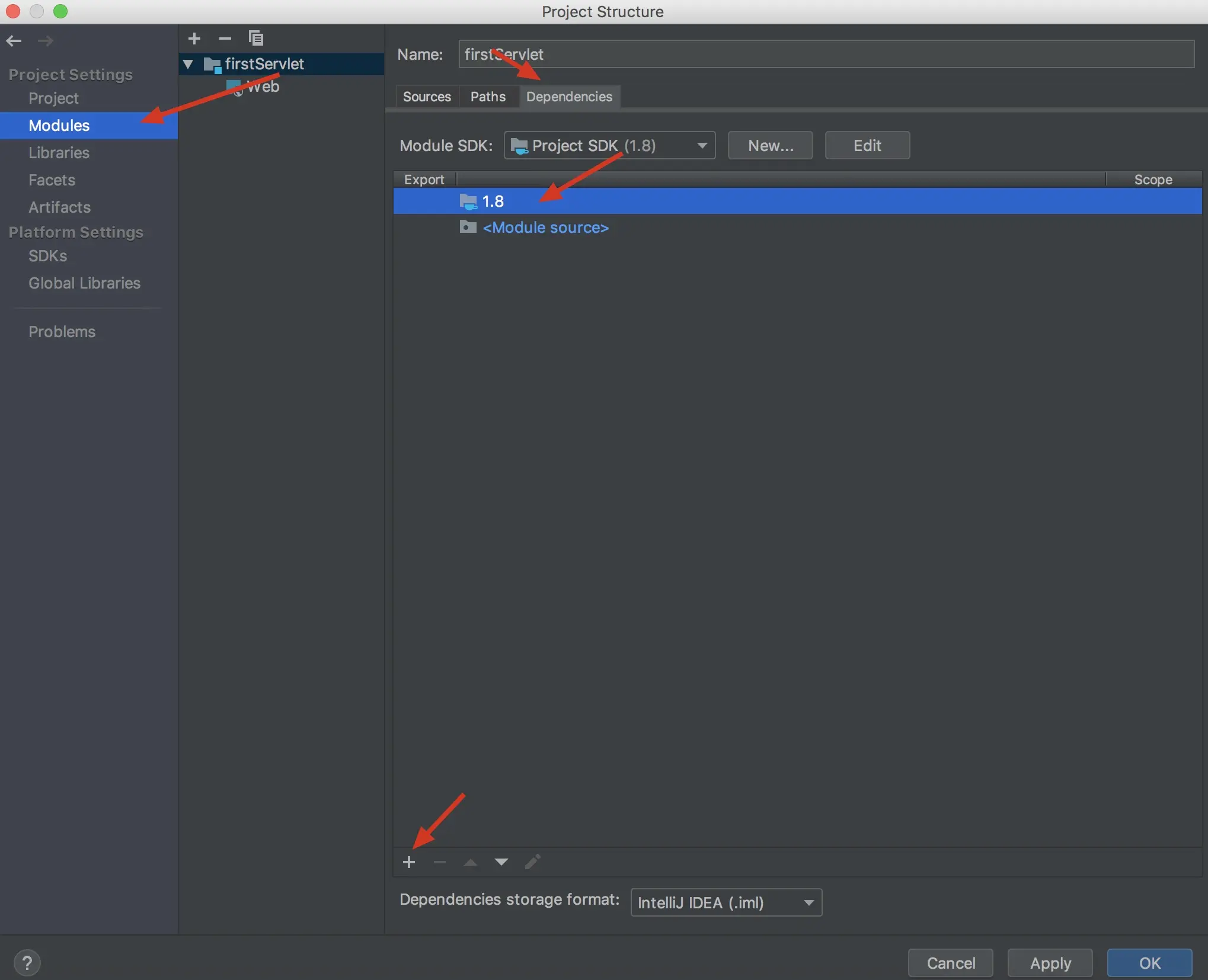1208x980 pixels.
Task: Click the copy module icon
Action: pyautogui.click(x=255, y=39)
